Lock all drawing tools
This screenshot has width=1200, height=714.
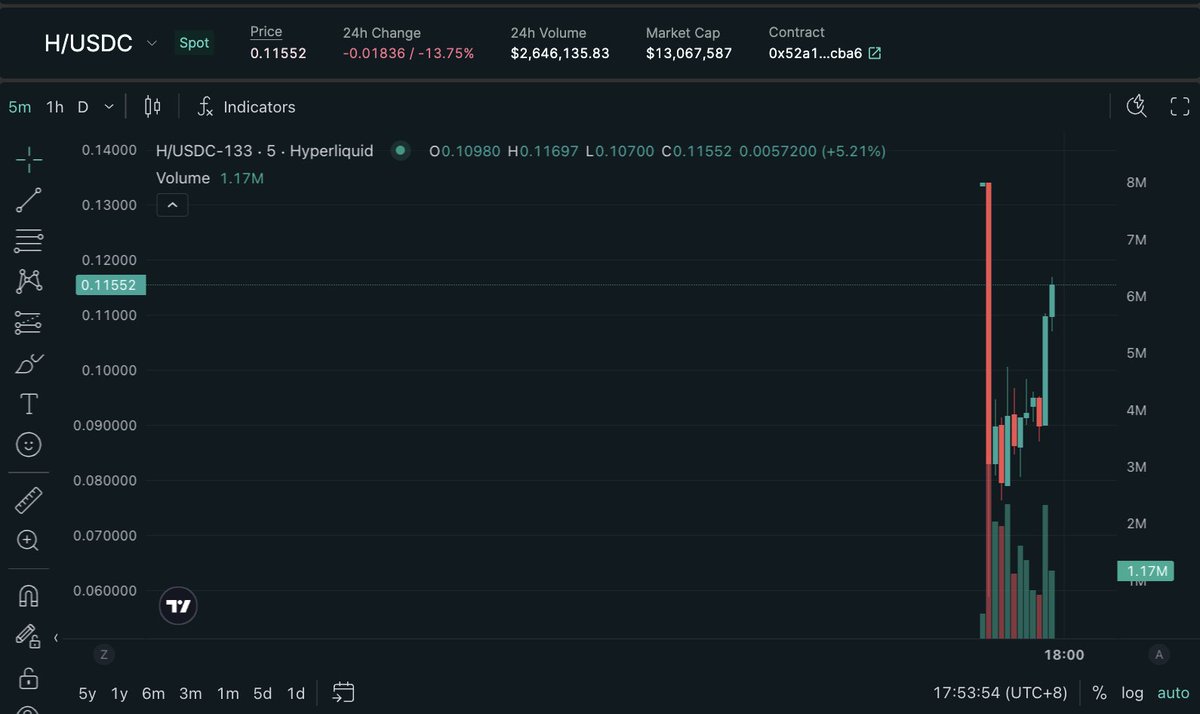tap(29, 678)
